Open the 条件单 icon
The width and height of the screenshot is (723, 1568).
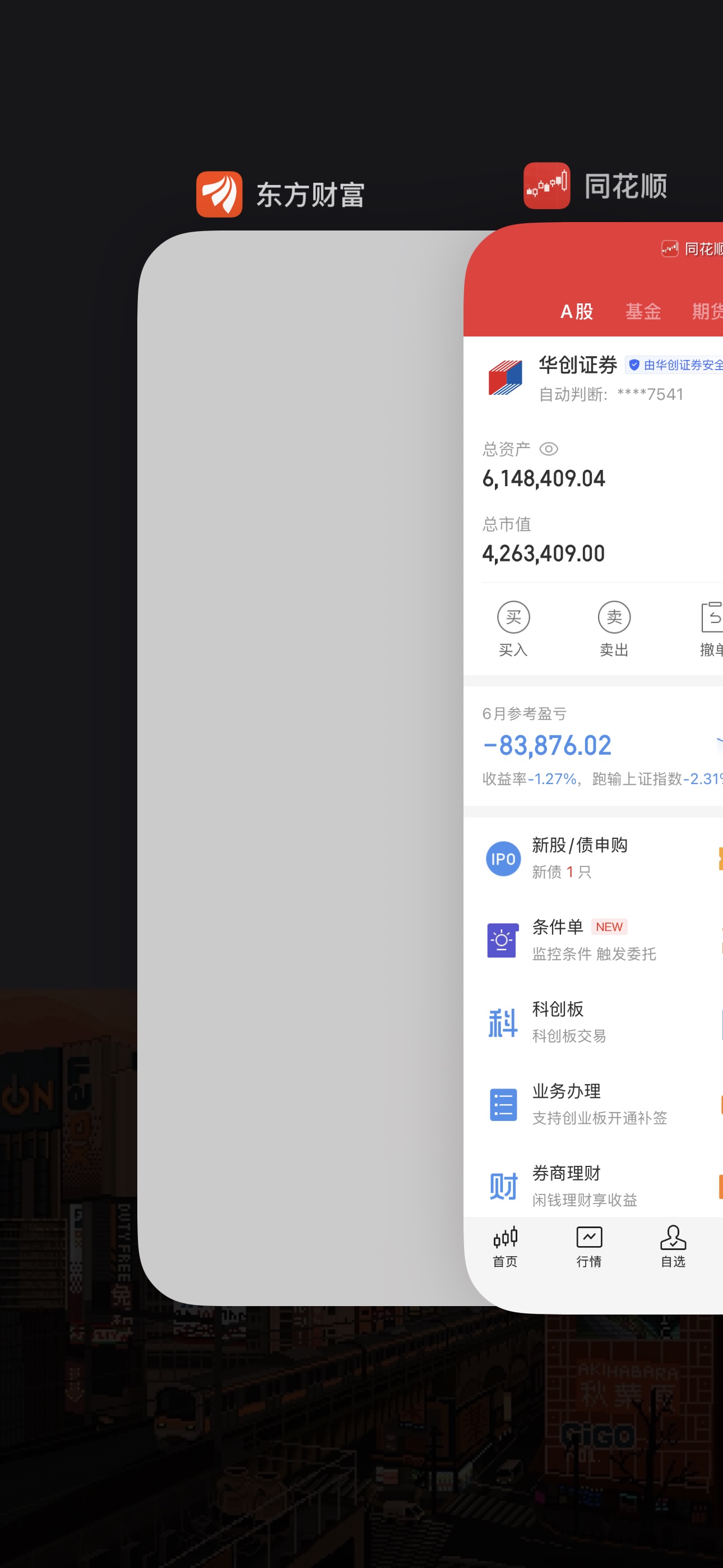pyautogui.click(x=503, y=940)
